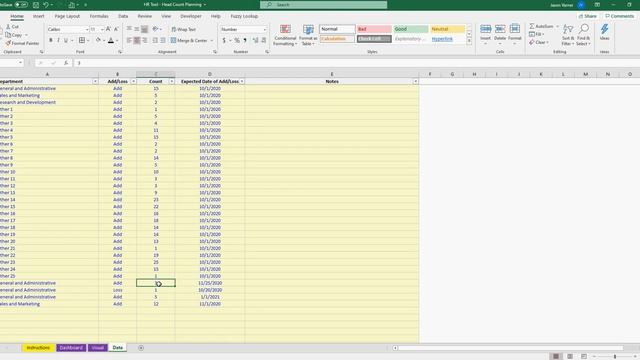Toggle the AutoSave switch

click(21, 5)
